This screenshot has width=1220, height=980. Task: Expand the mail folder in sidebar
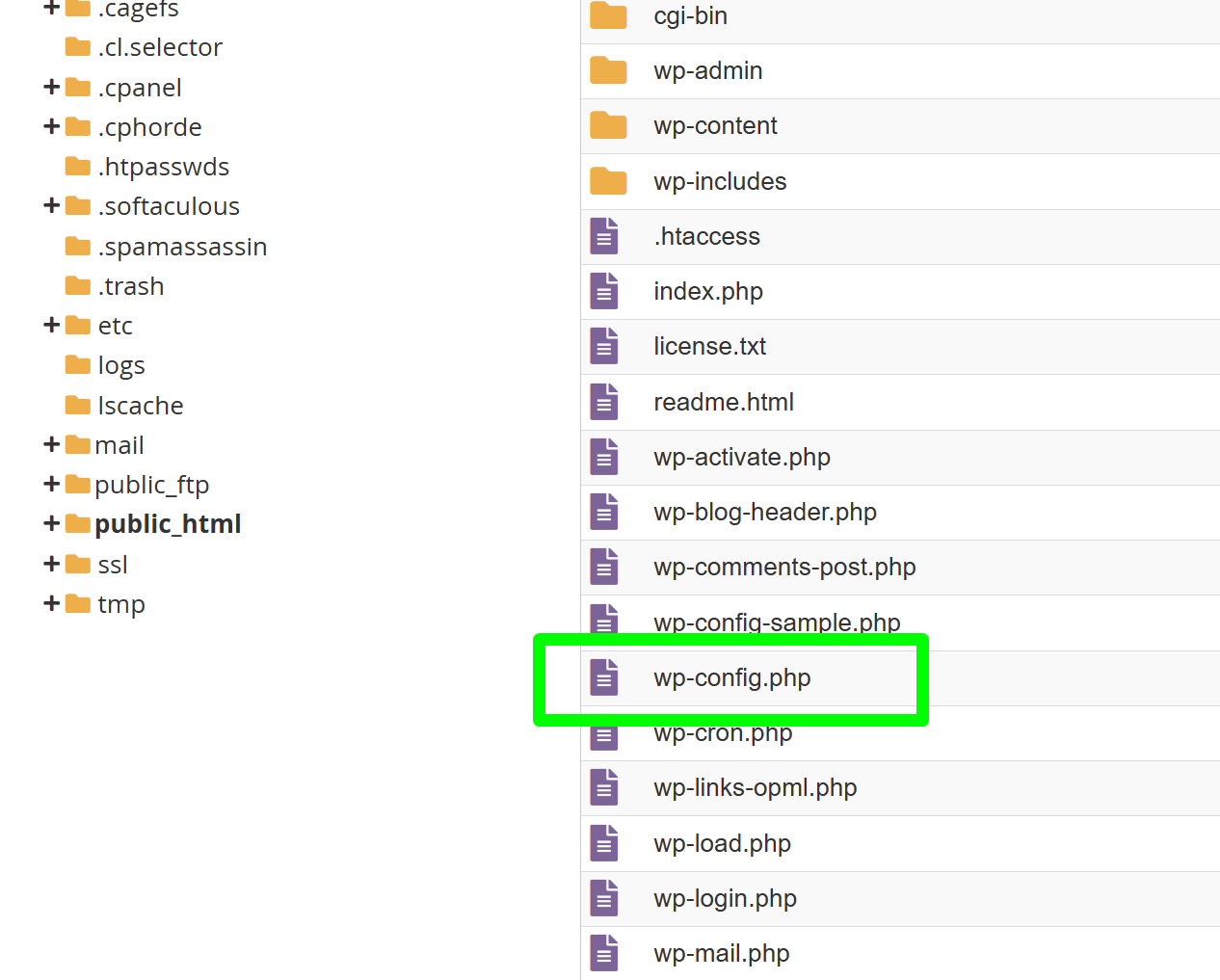tap(52, 444)
